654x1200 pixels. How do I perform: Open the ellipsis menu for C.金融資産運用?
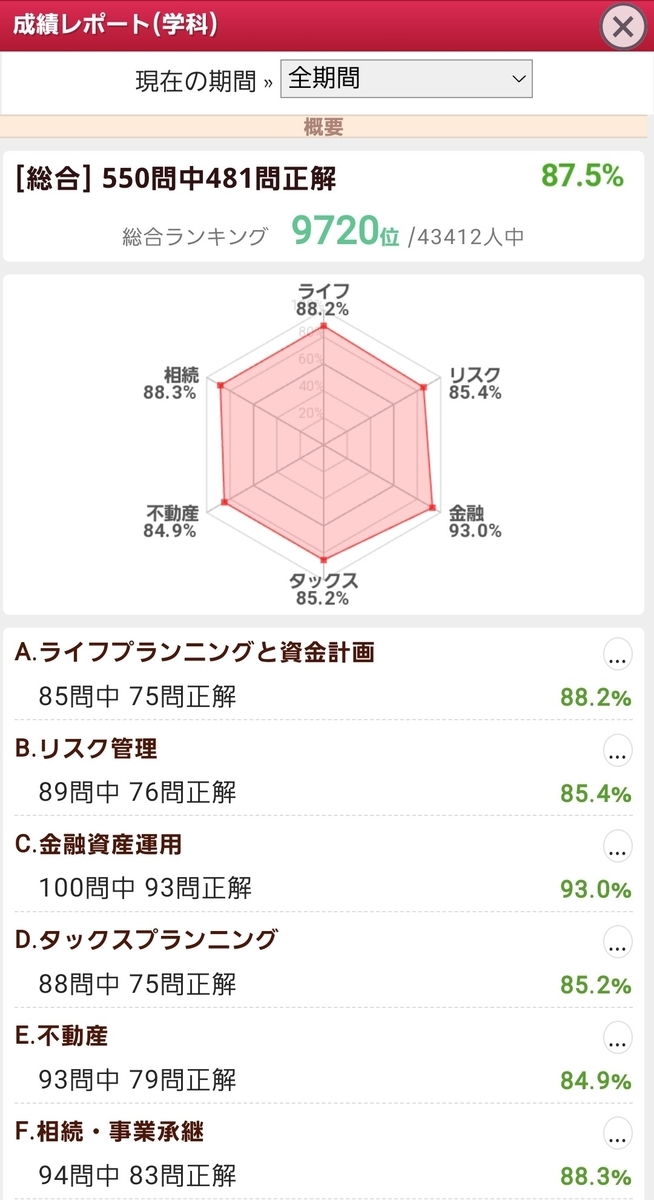[618, 846]
